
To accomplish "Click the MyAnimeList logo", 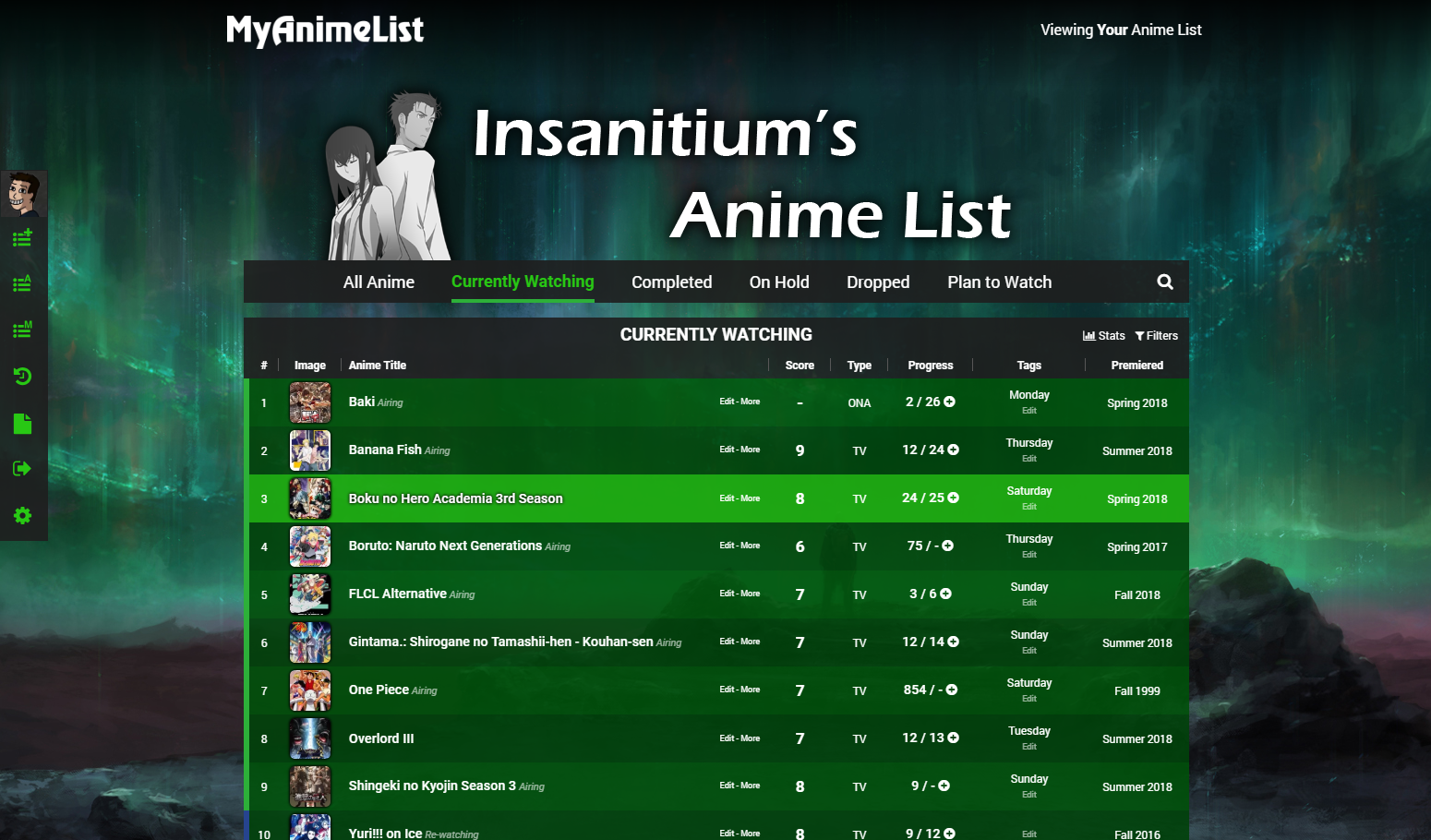I will 325,30.
